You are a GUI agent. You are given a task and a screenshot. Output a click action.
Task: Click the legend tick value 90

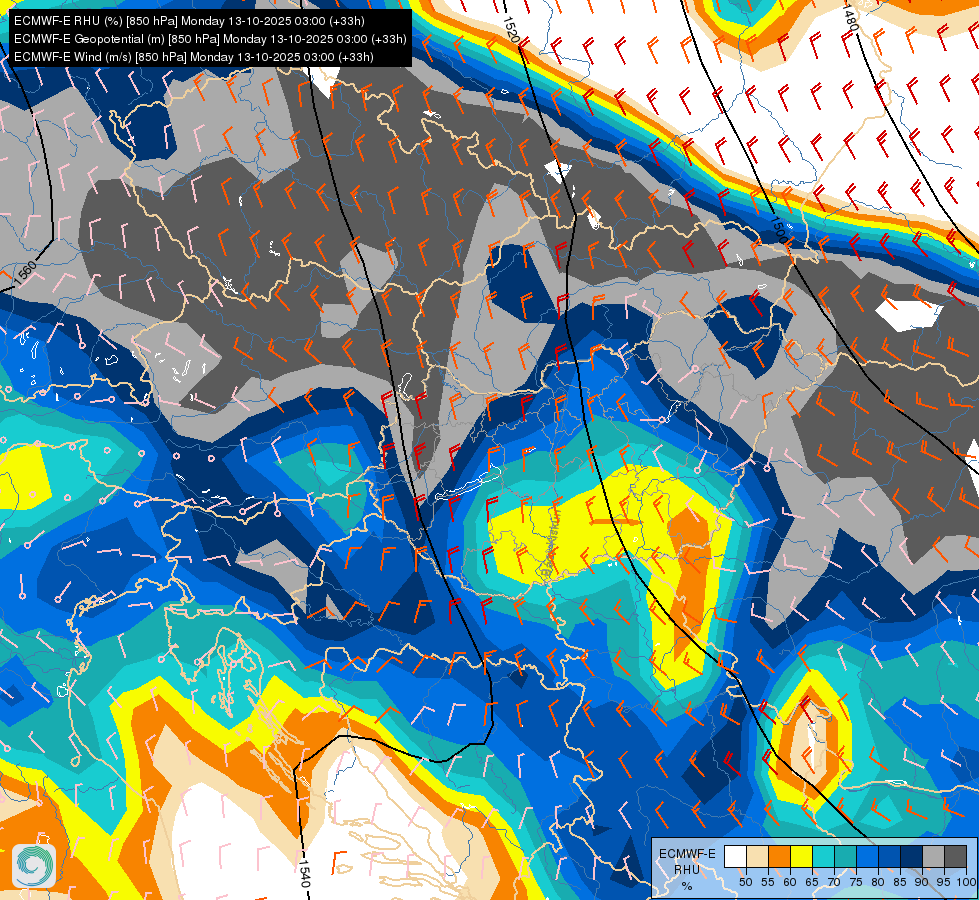tap(922, 882)
